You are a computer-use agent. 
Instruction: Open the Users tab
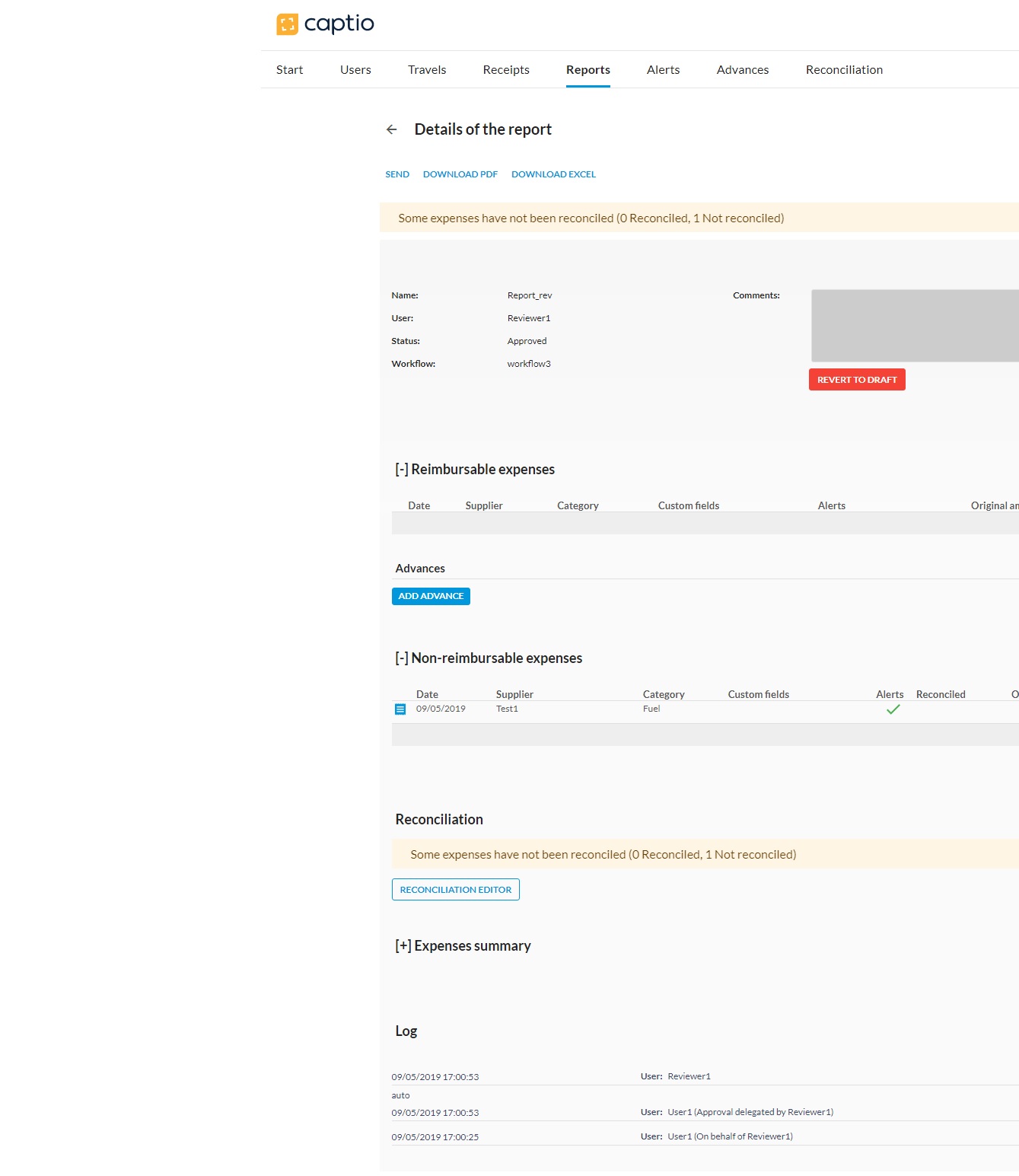click(355, 70)
